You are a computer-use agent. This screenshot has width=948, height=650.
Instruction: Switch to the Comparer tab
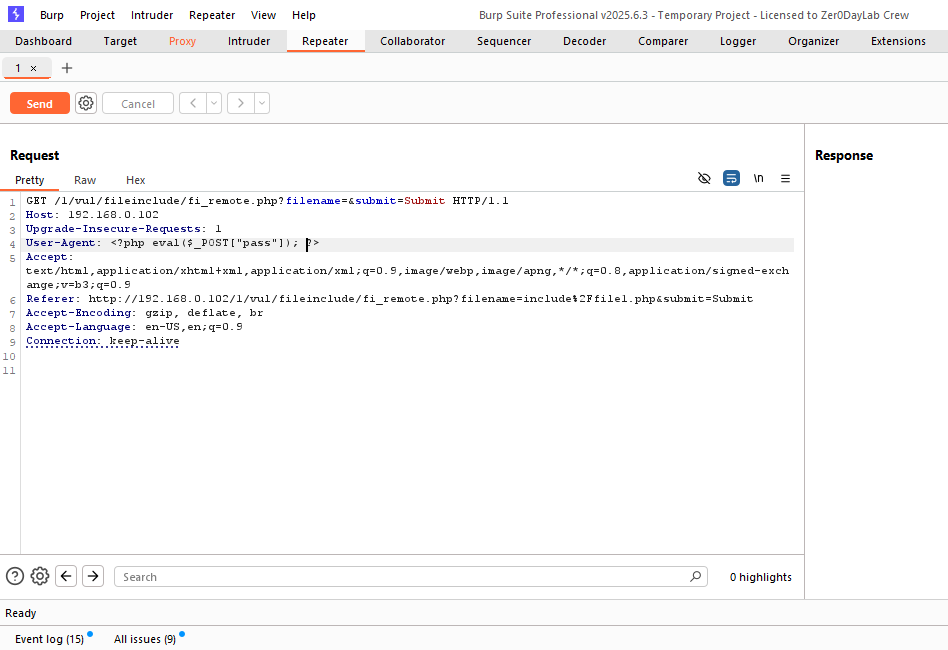coord(663,41)
